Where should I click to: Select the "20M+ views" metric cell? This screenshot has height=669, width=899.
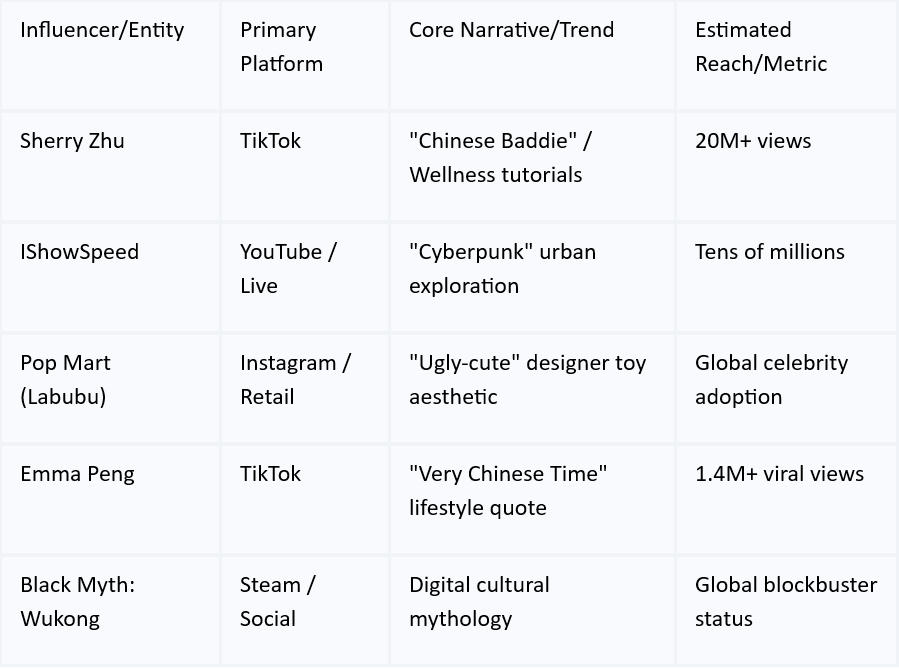753,141
